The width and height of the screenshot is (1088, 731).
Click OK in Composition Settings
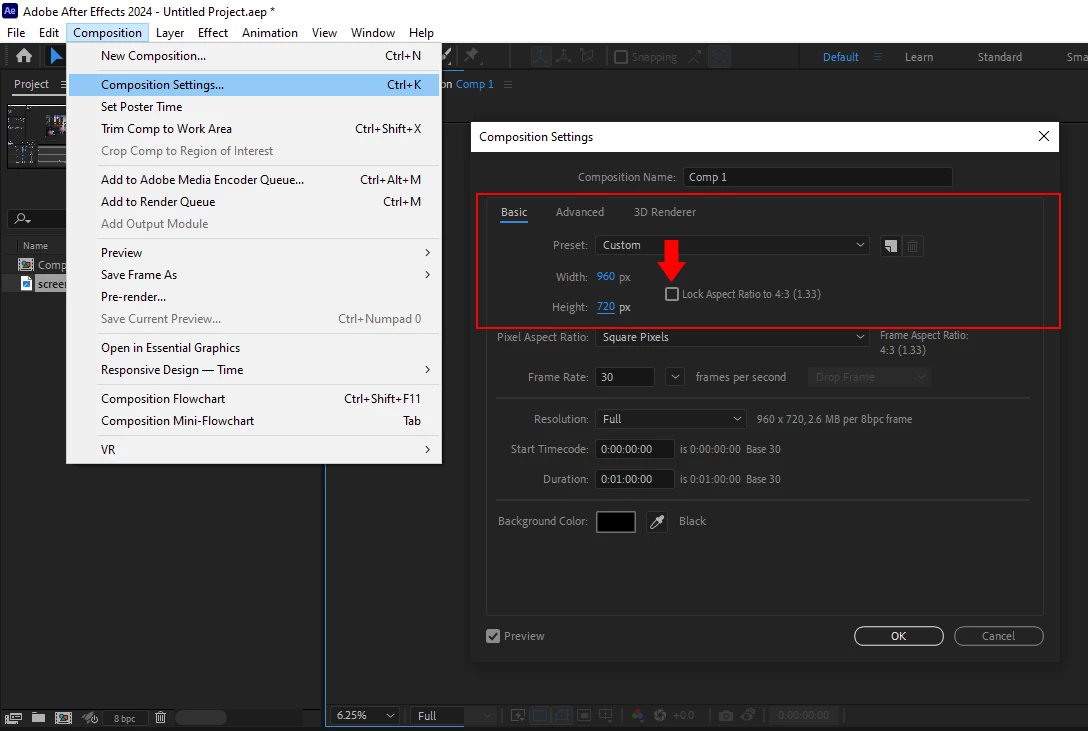coord(899,636)
